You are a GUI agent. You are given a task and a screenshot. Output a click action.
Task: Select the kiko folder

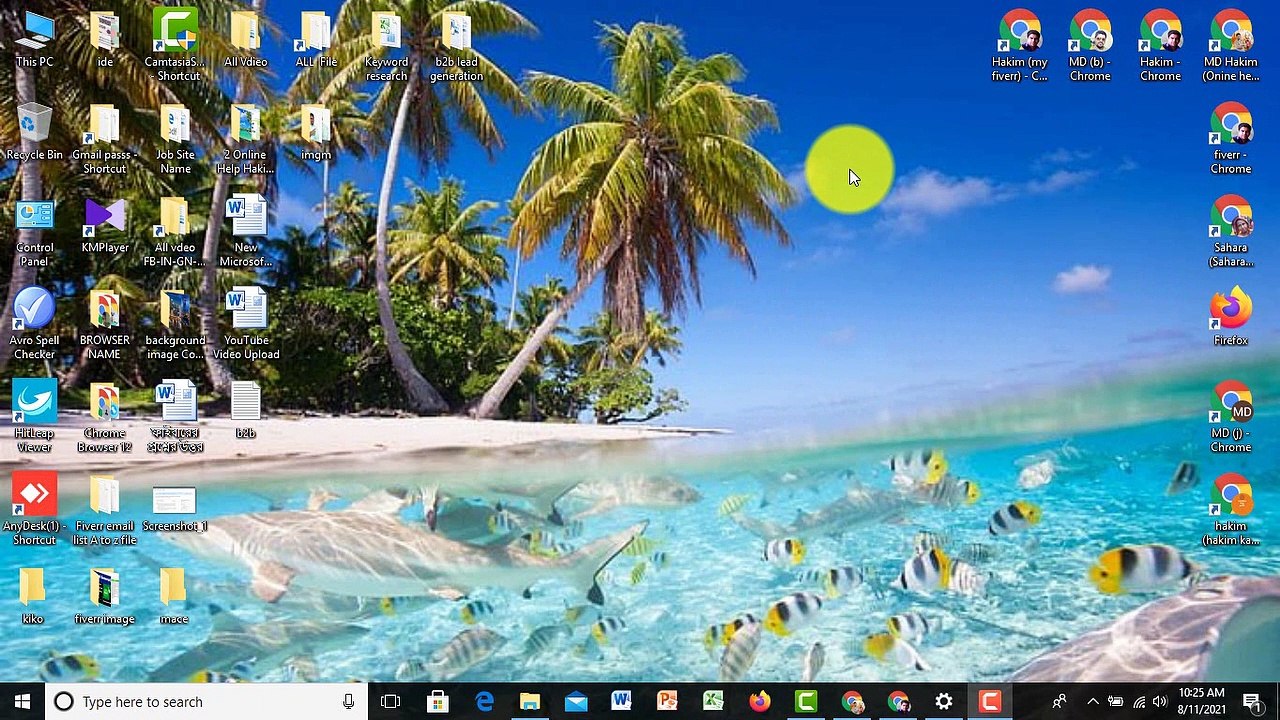pyautogui.click(x=33, y=597)
